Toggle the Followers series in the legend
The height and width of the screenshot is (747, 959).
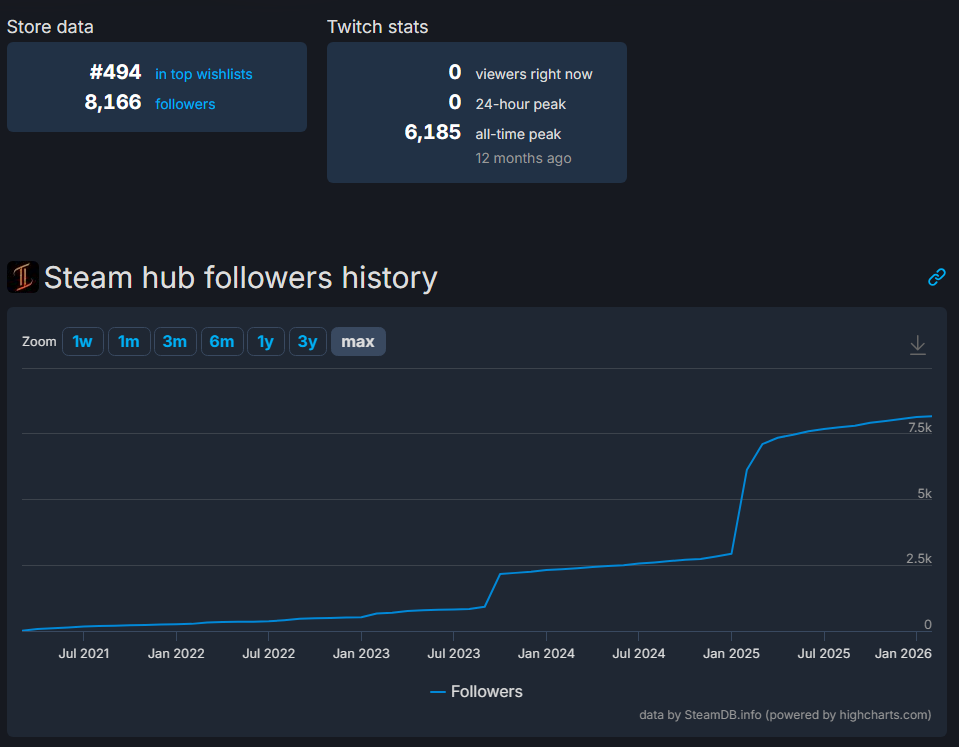click(x=476, y=691)
